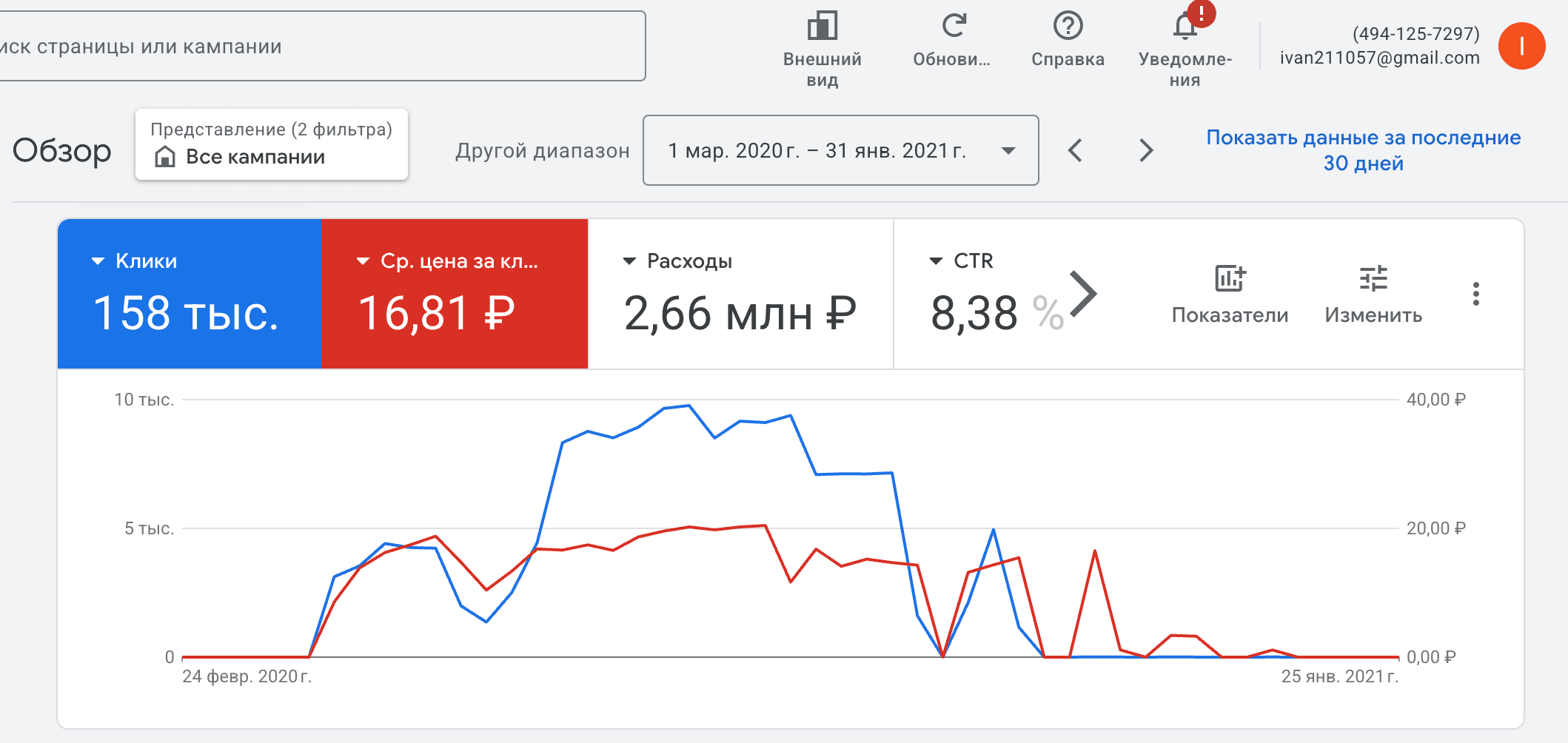The width and height of the screenshot is (1568, 743).
Task: Click the Изменить adjust icon
Action: 1373,279
